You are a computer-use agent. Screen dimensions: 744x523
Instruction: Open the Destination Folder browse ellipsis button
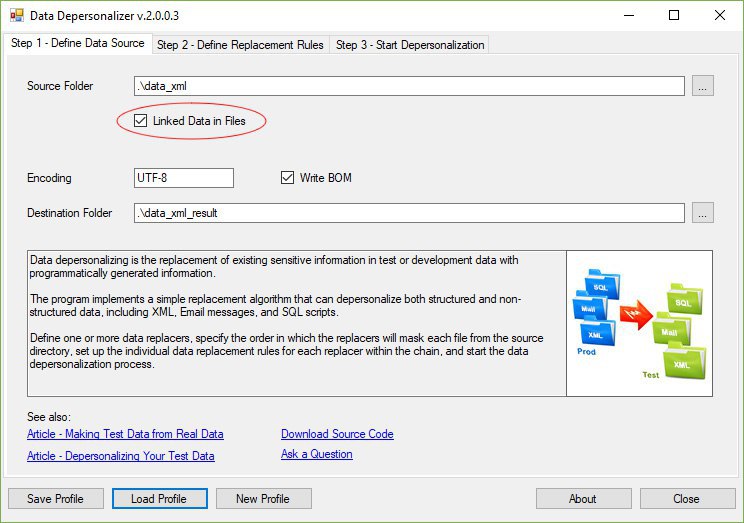click(702, 213)
